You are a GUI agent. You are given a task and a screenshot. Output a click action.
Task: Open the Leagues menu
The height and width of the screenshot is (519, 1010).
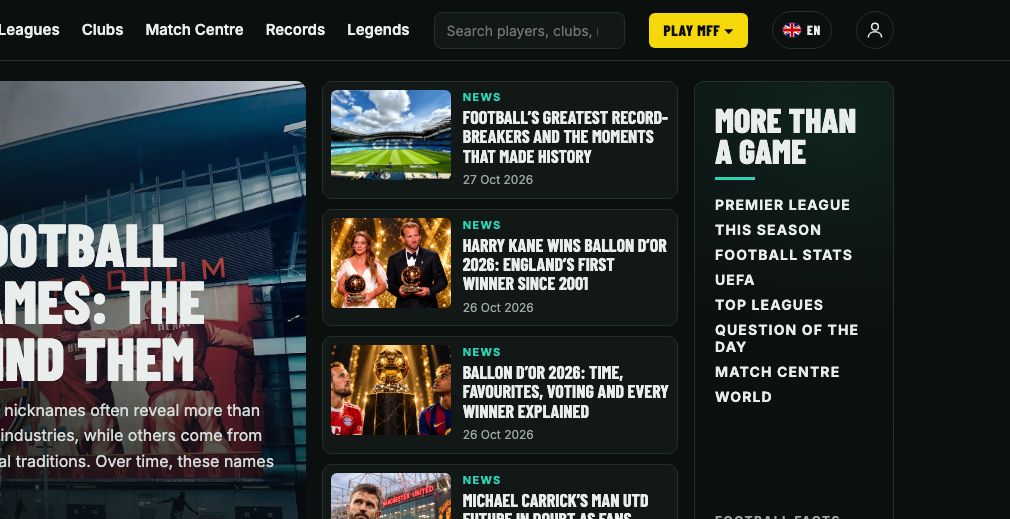tap(29, 30)
